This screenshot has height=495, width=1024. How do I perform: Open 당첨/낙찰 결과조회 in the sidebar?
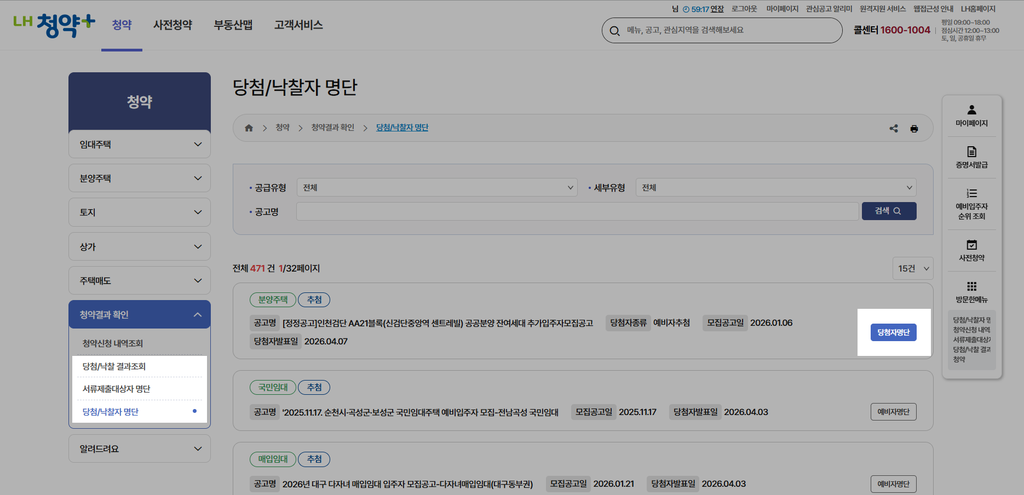pos(114,366)
